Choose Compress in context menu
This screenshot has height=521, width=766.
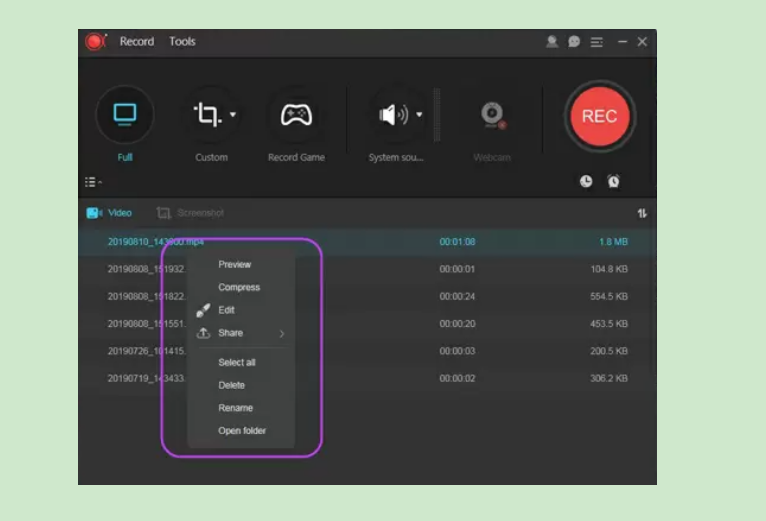point(239,287)
